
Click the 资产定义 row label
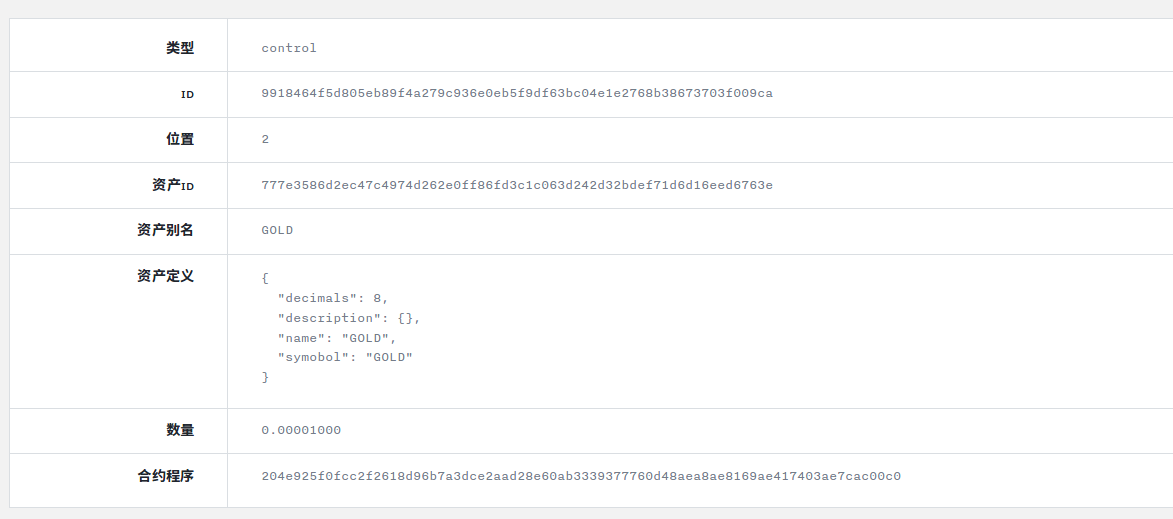click(x=165, y=276)
